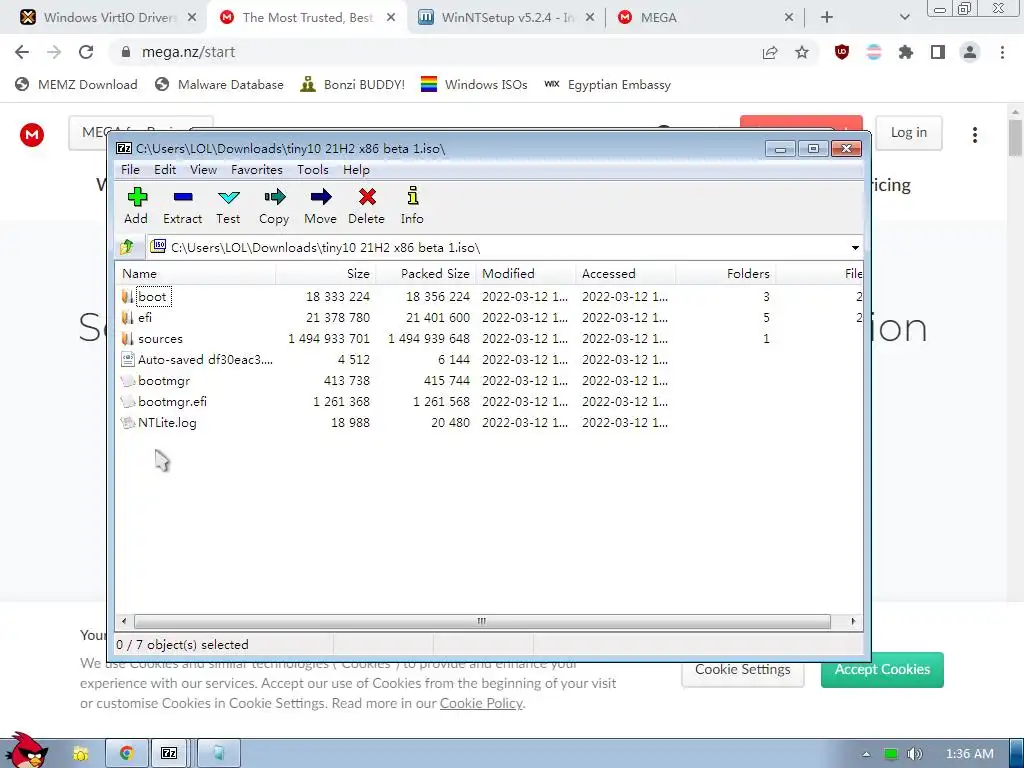Screen dimensions: 1024x768
Task: Select the Copy toolbar icon
Action: 274,197
